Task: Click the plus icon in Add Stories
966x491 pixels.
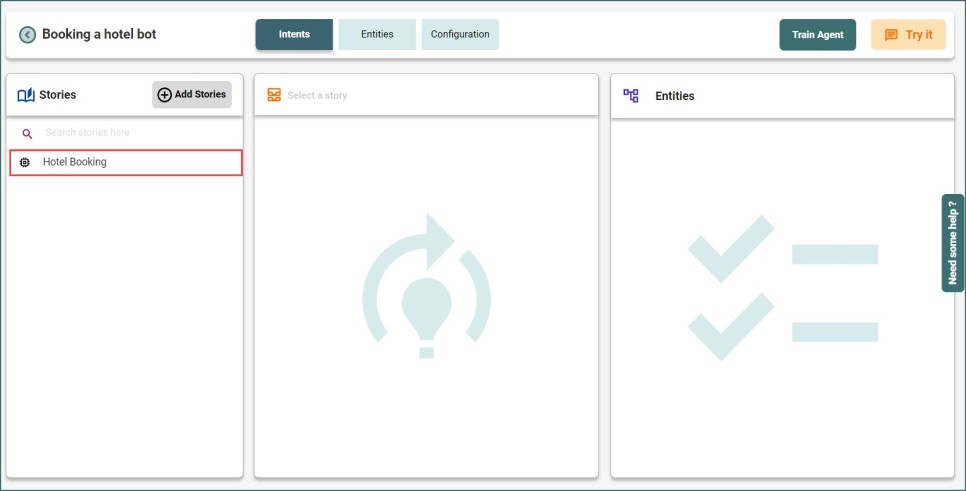Action: [165, 95]
